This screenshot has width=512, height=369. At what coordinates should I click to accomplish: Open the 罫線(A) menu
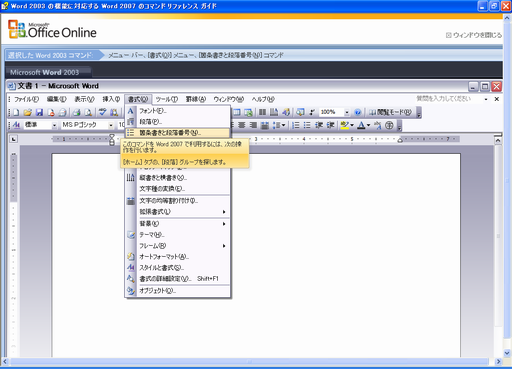[x=196, y=99]
